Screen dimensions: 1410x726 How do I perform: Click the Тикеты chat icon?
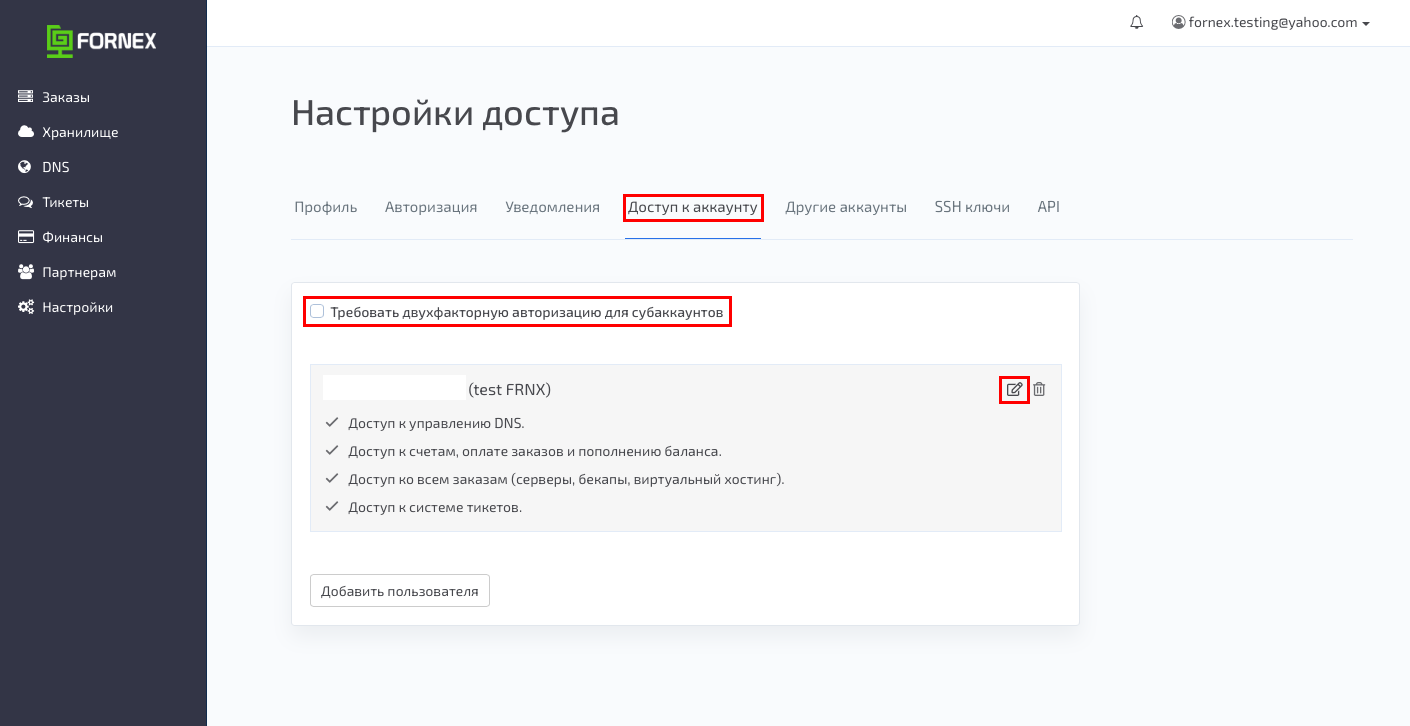click(26, 202)
